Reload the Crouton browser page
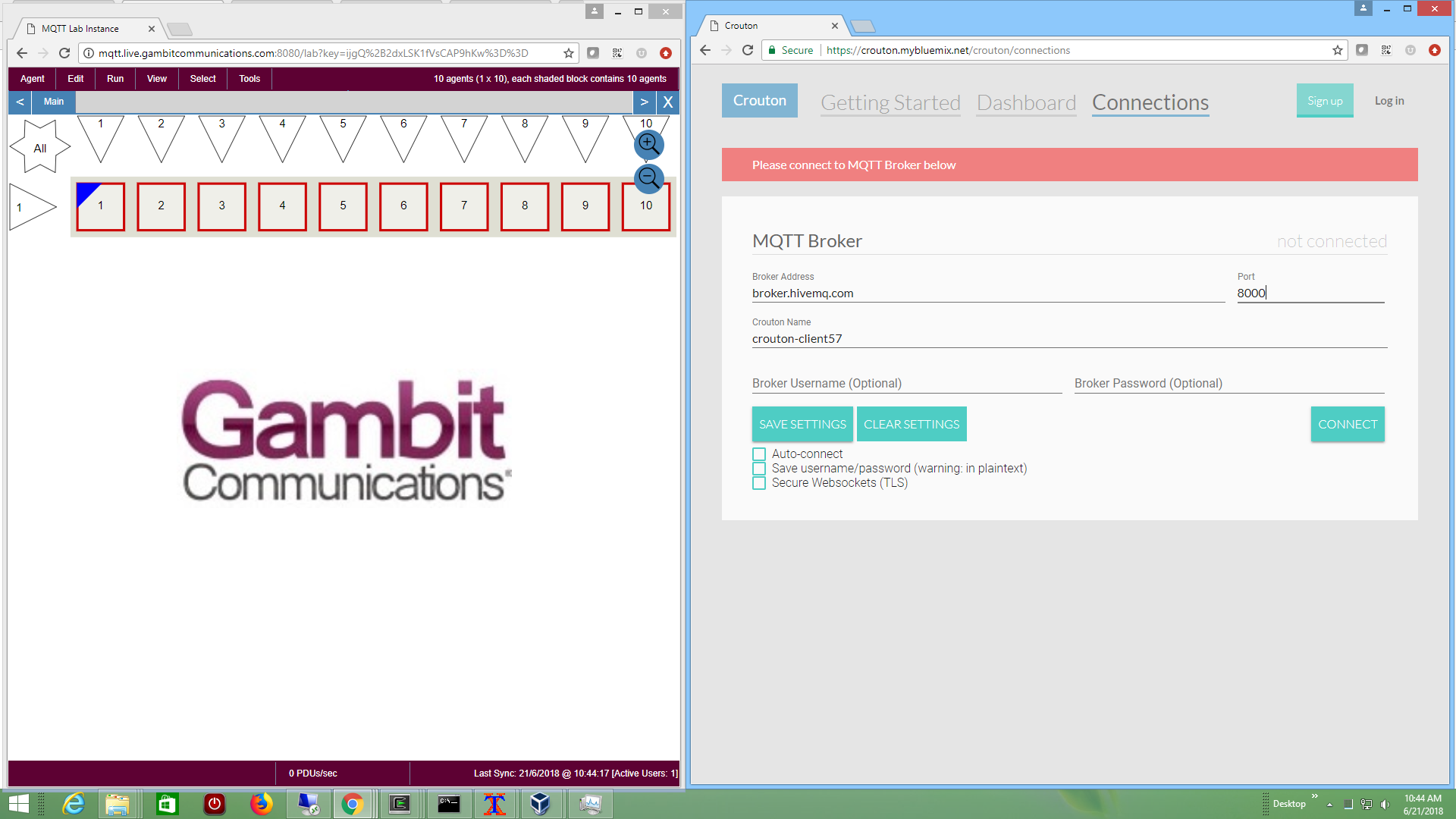Image resolution: width=1456 pixels, height=819 pixels. (x=748, y=50)
